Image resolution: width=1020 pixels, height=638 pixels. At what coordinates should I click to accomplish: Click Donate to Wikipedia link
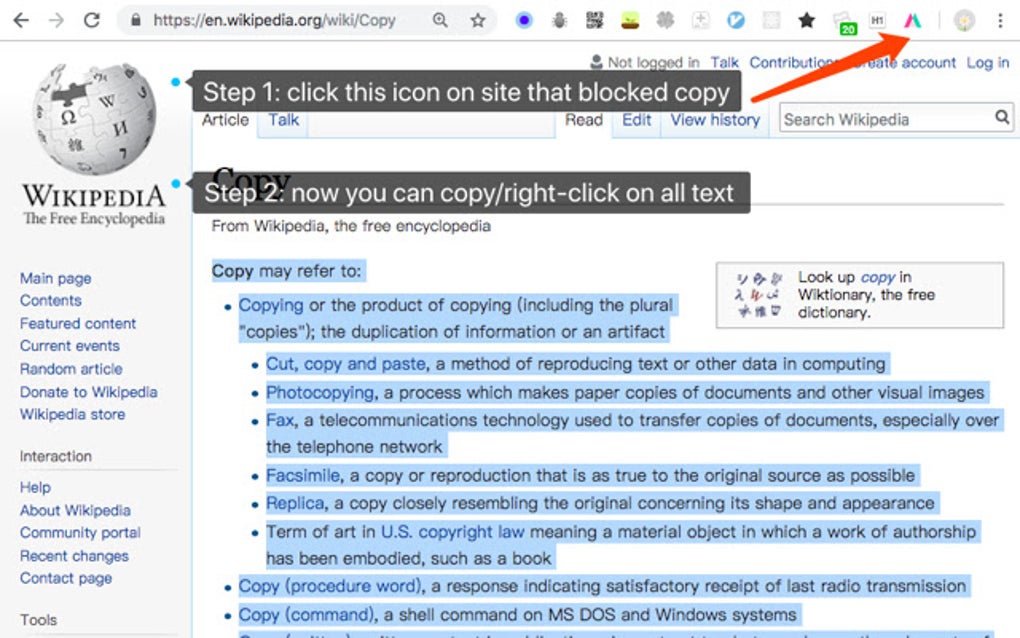88,392
